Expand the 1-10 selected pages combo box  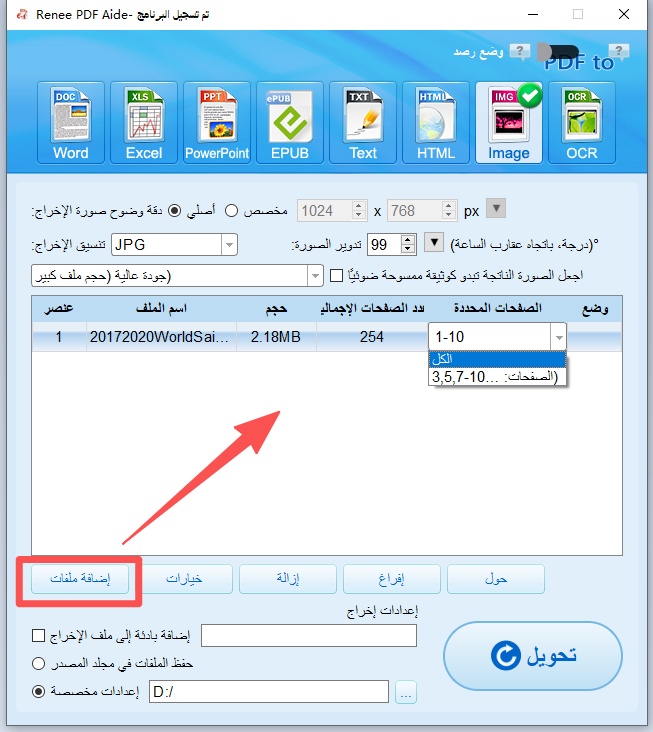(497, 337)
